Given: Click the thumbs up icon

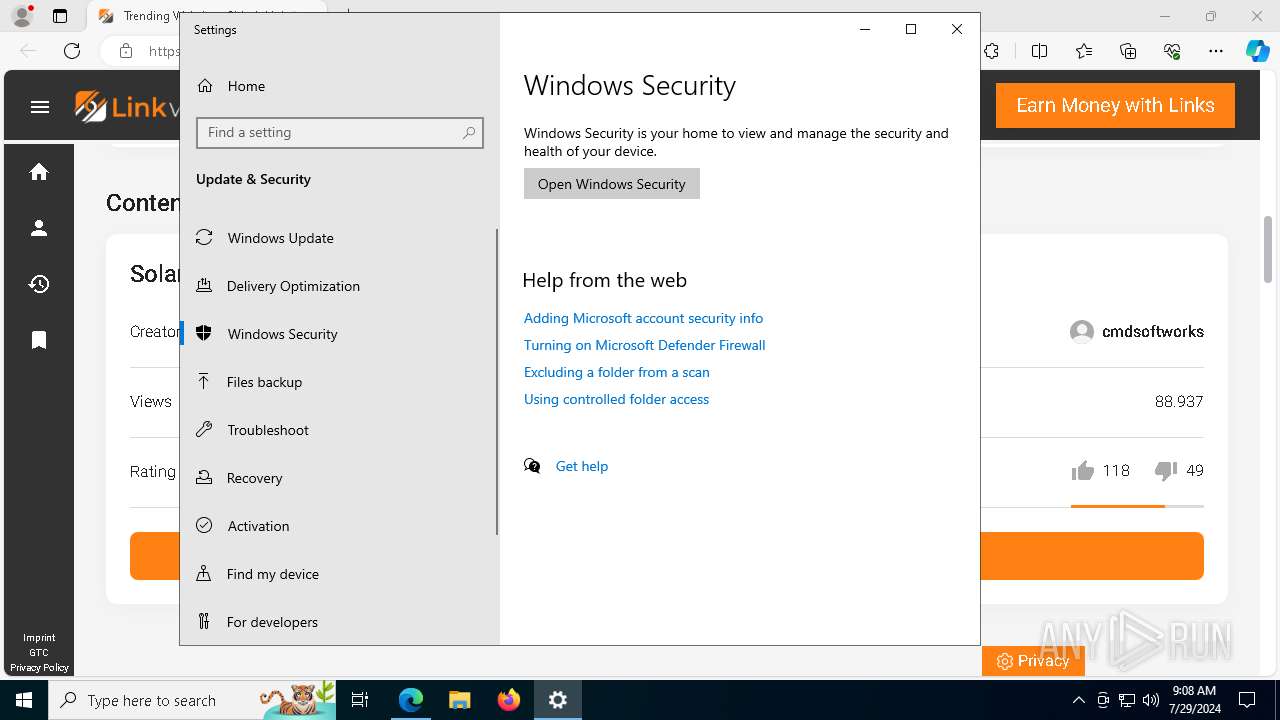Looking at the screenshot, I should point(1082,471).
